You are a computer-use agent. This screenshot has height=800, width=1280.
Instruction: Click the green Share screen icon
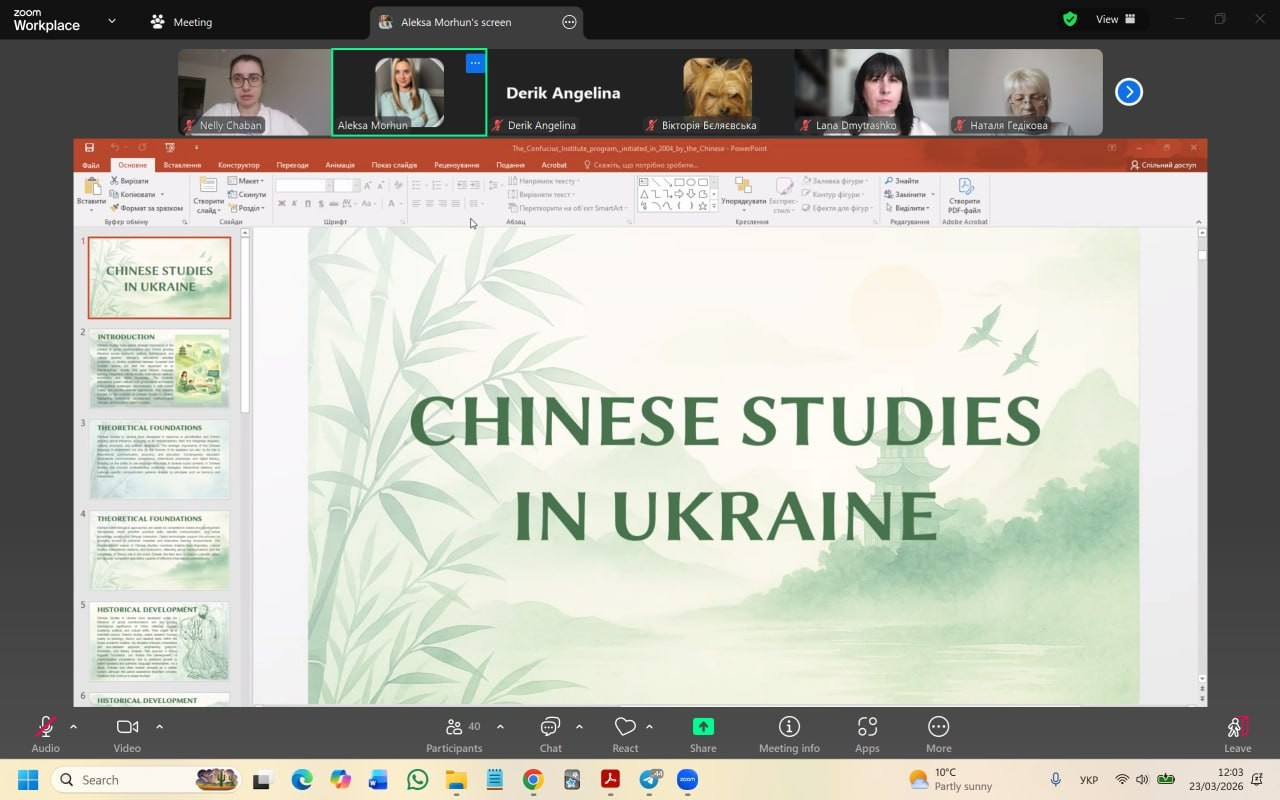point(703,727)
